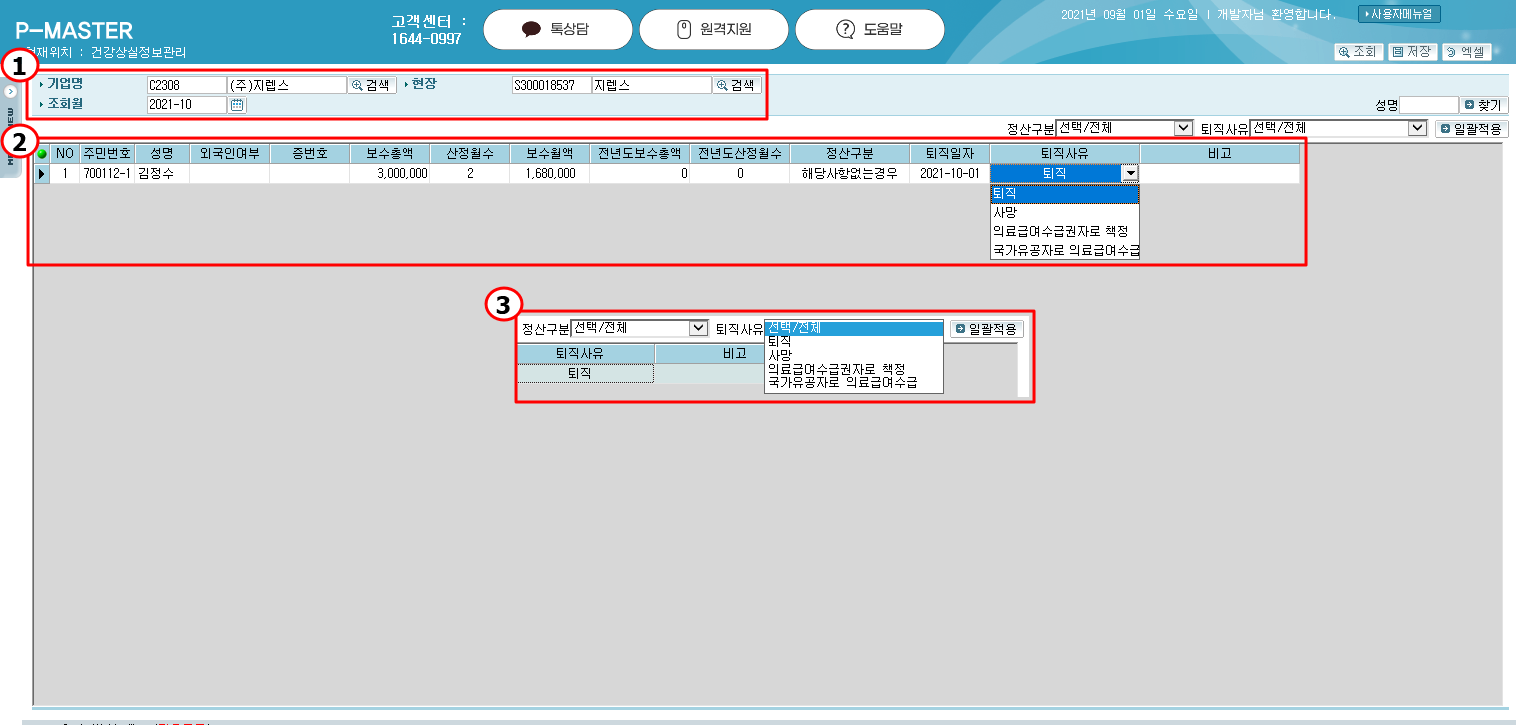Image resolution: width=1516 pixels, height=725 pixels.
Task: Click 검색 button next to 현장
Action: 737,86
